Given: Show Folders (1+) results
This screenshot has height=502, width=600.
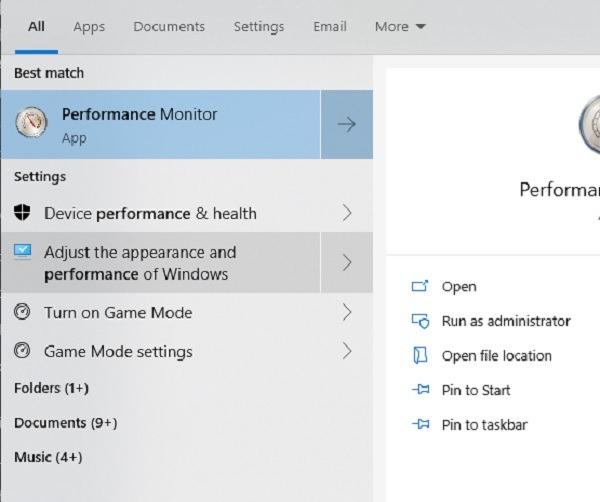Looking at the screenshot, I should pyautogui.click(x=51, y=388).
